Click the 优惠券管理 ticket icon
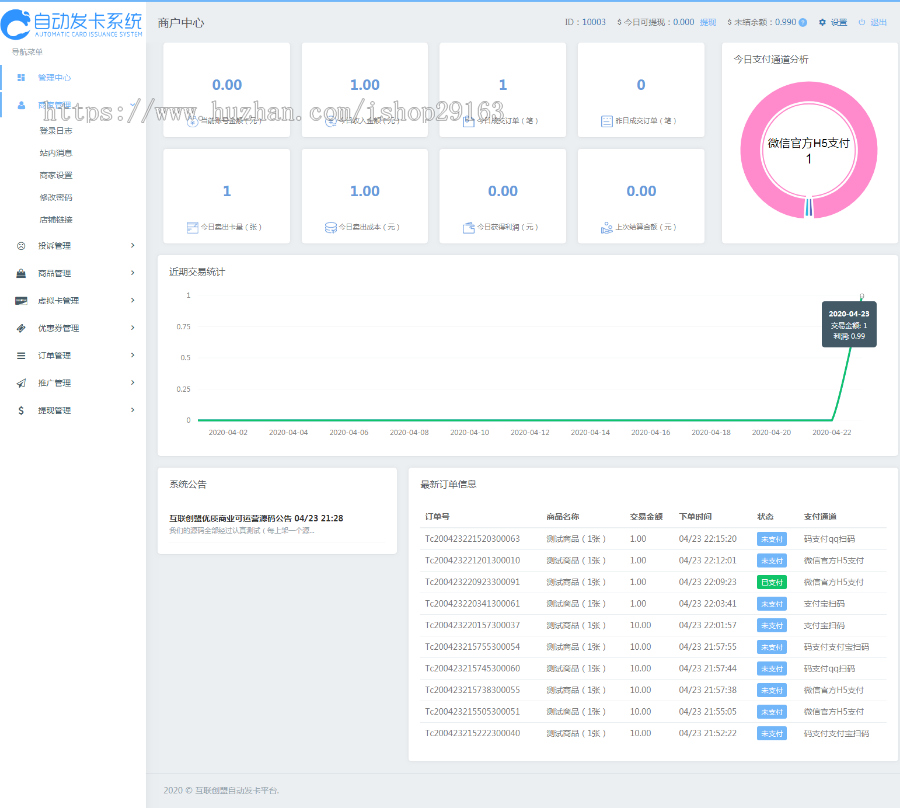The height and width of the screenshot is (808, 900). coord(21,328)
